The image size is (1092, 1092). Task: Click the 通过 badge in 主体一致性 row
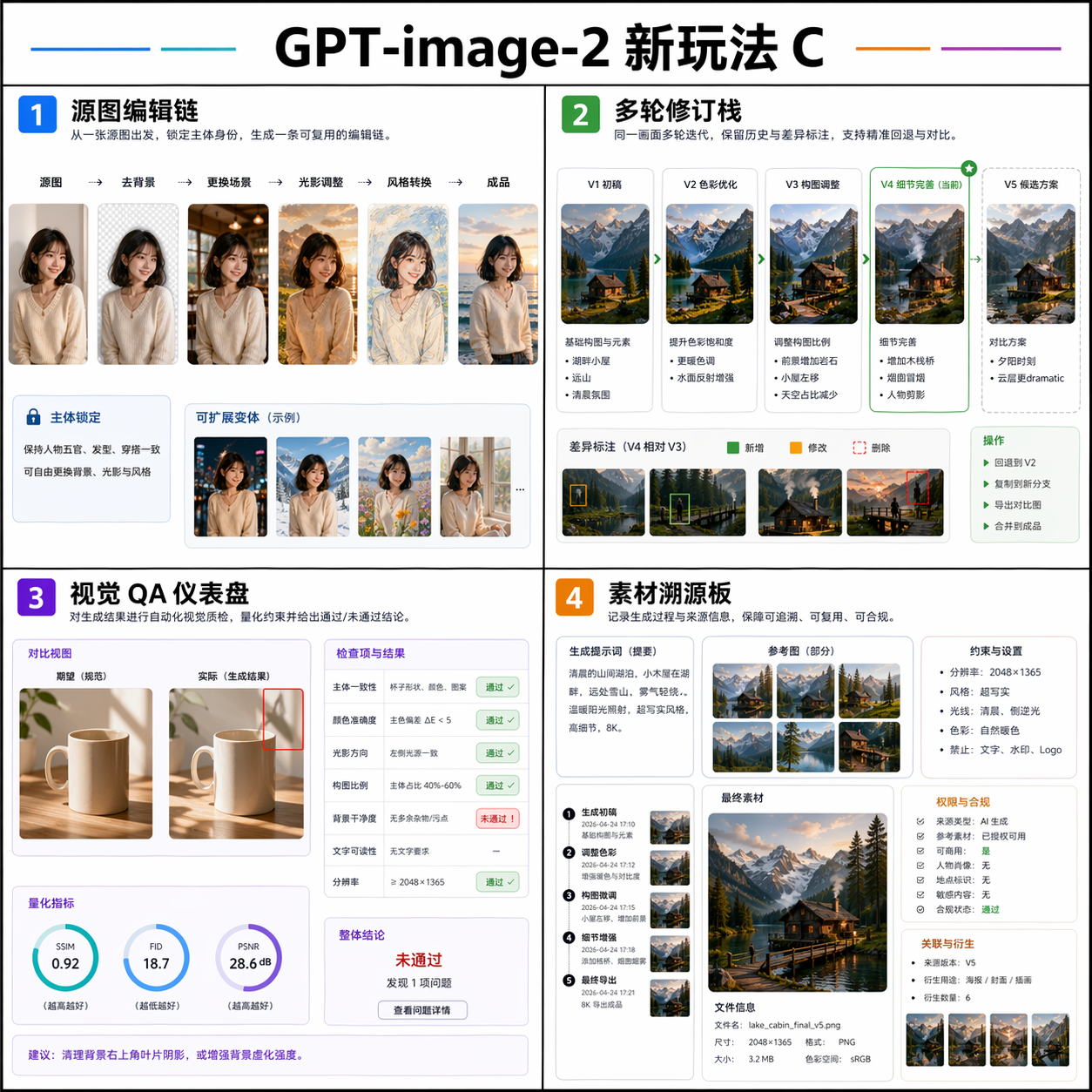tap(497, 687)
